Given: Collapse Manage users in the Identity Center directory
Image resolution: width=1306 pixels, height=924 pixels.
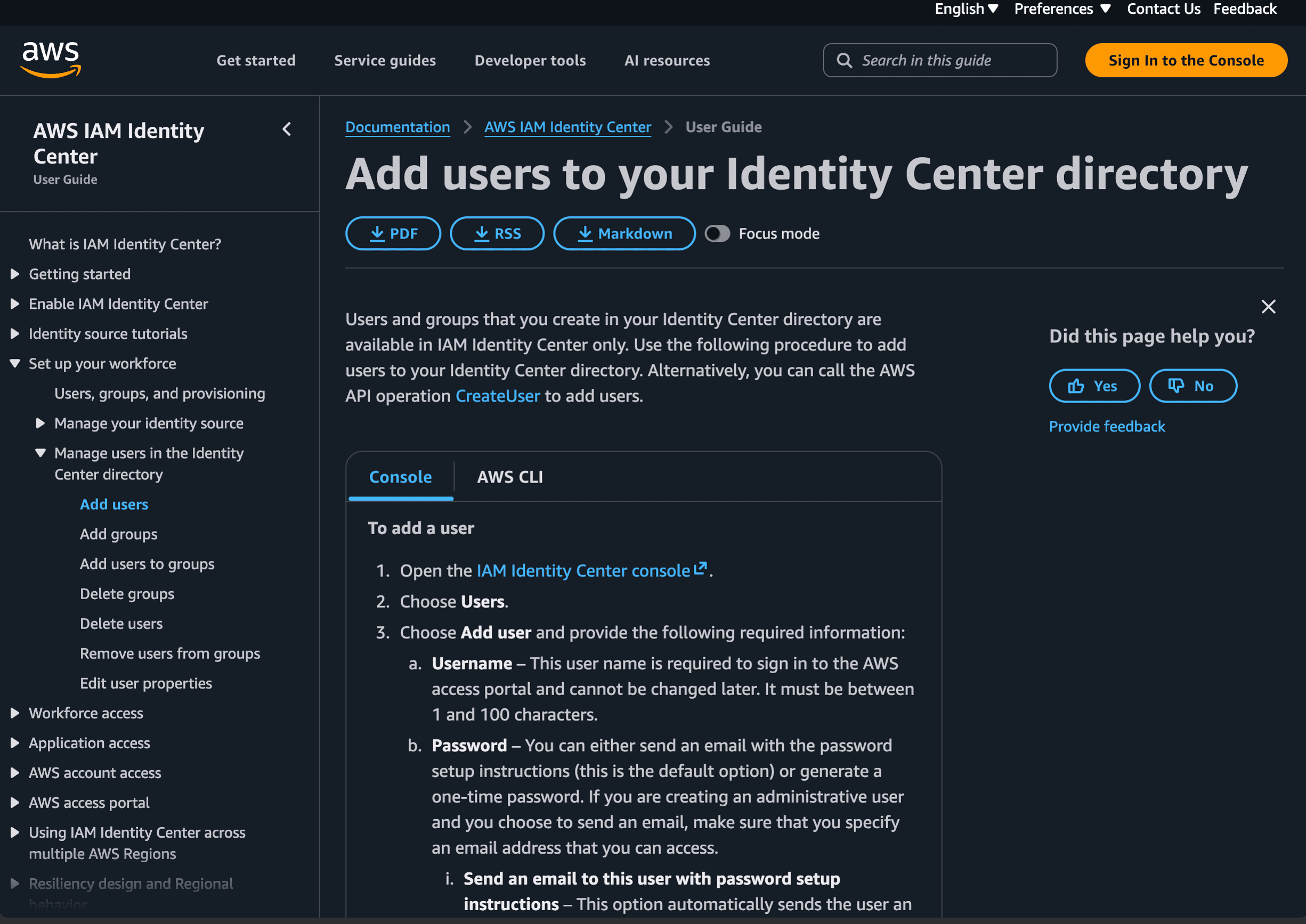Looking at the screenshot, I should pos(40,453).
